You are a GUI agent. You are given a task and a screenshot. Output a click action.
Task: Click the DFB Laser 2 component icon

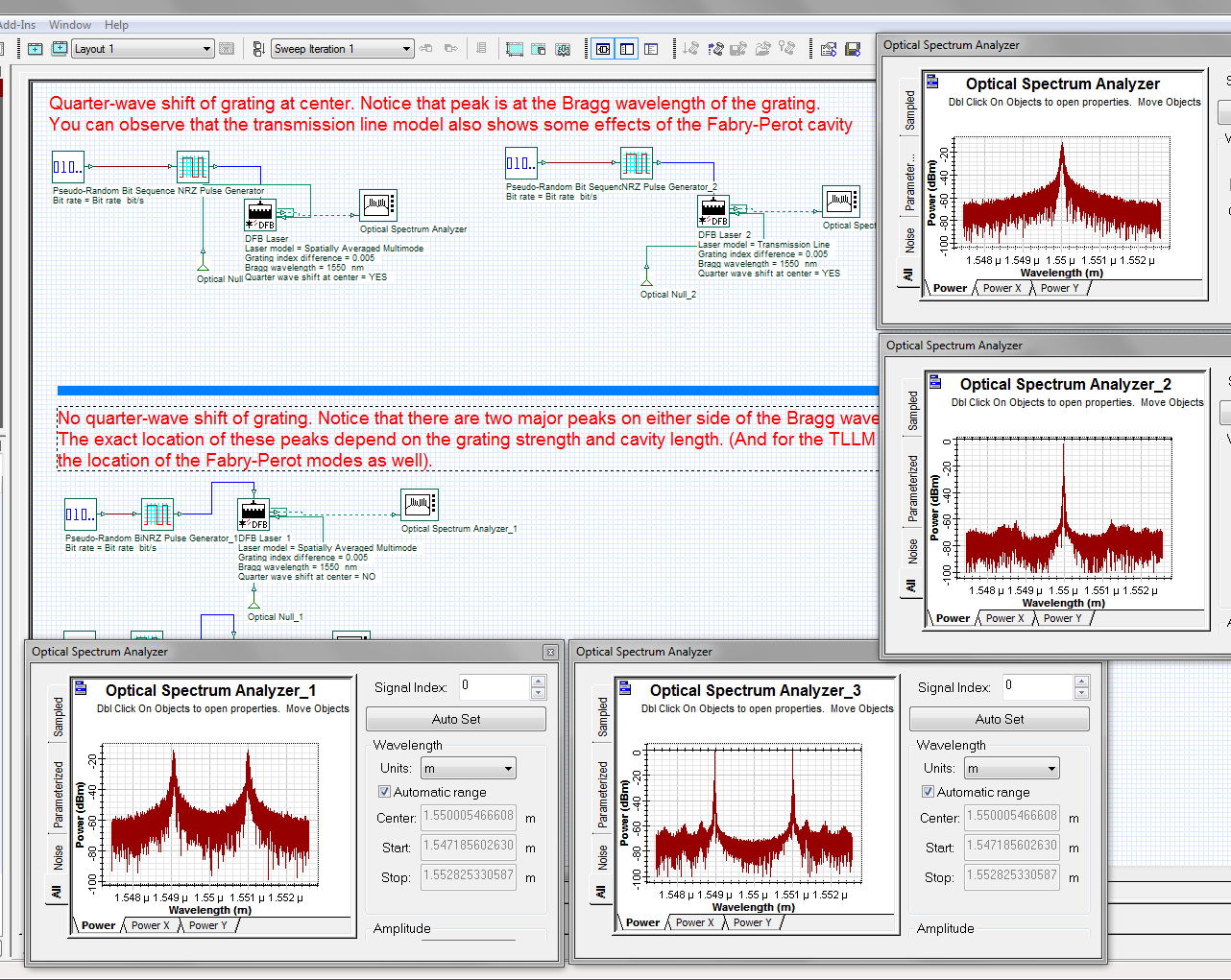pos(712,209)
